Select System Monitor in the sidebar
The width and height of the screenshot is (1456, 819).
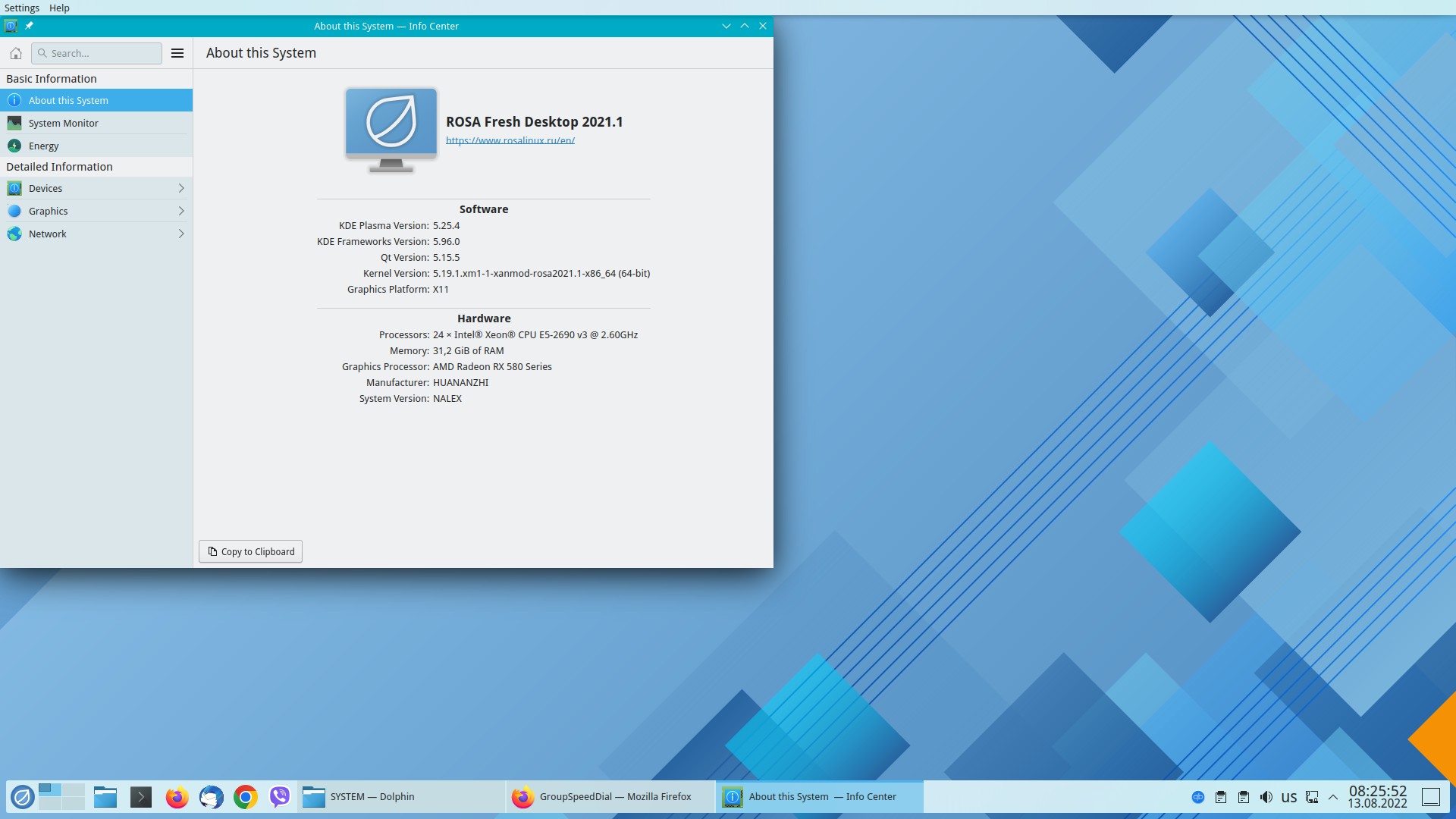(x=64, y=123)
